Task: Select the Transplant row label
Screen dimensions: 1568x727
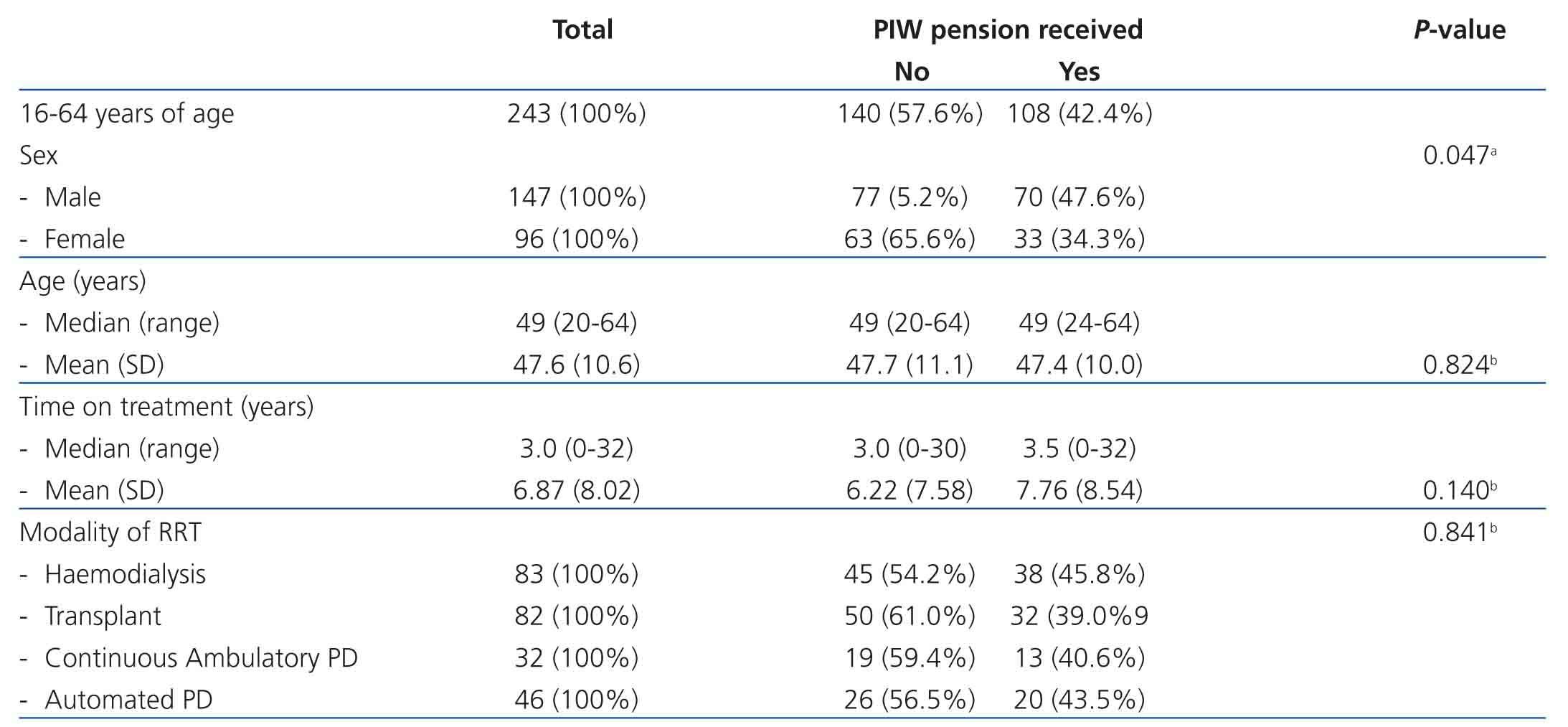Action: (x=103, y=616)
